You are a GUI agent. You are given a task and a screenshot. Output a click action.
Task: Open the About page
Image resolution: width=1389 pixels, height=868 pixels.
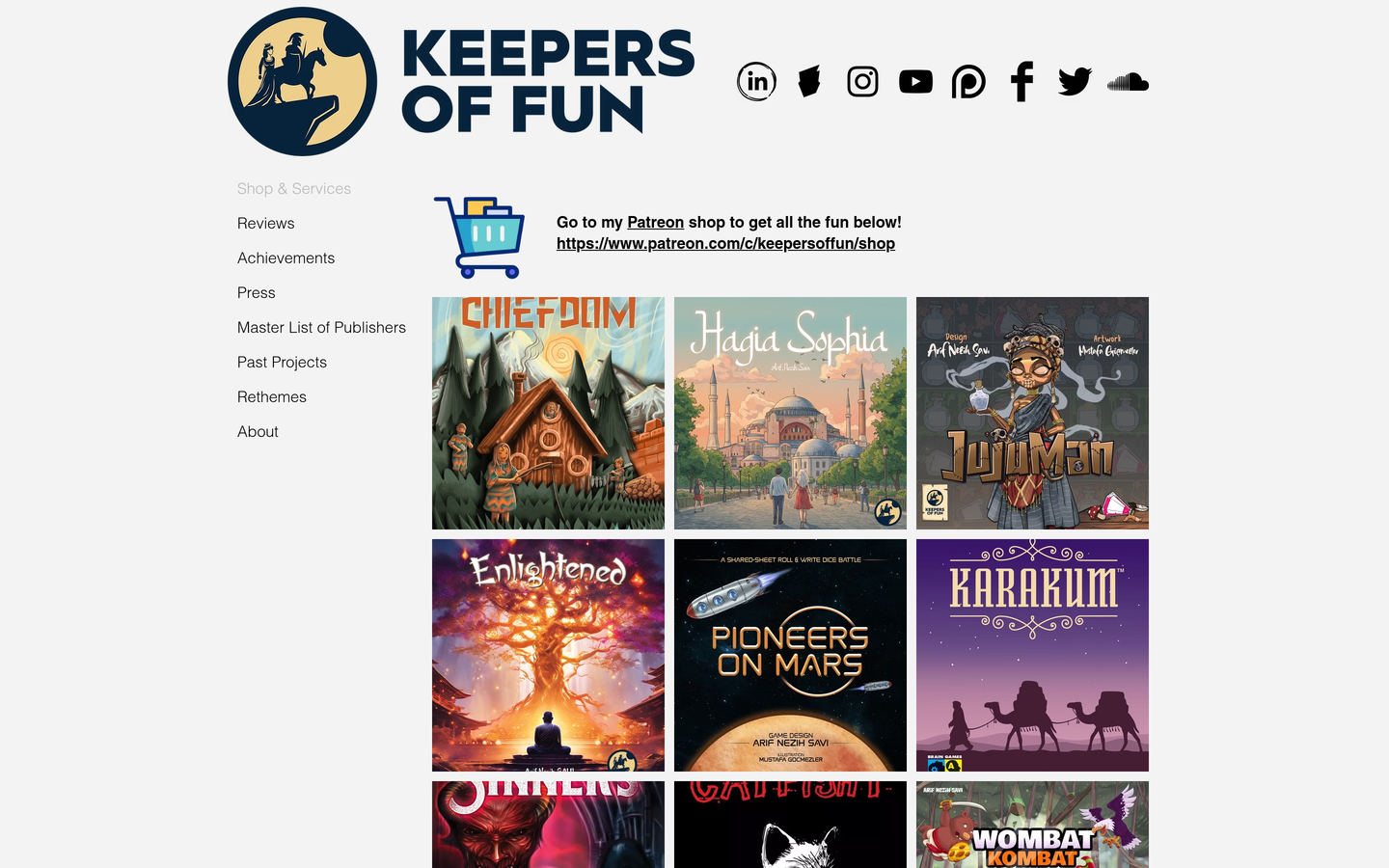pos(258,432)
